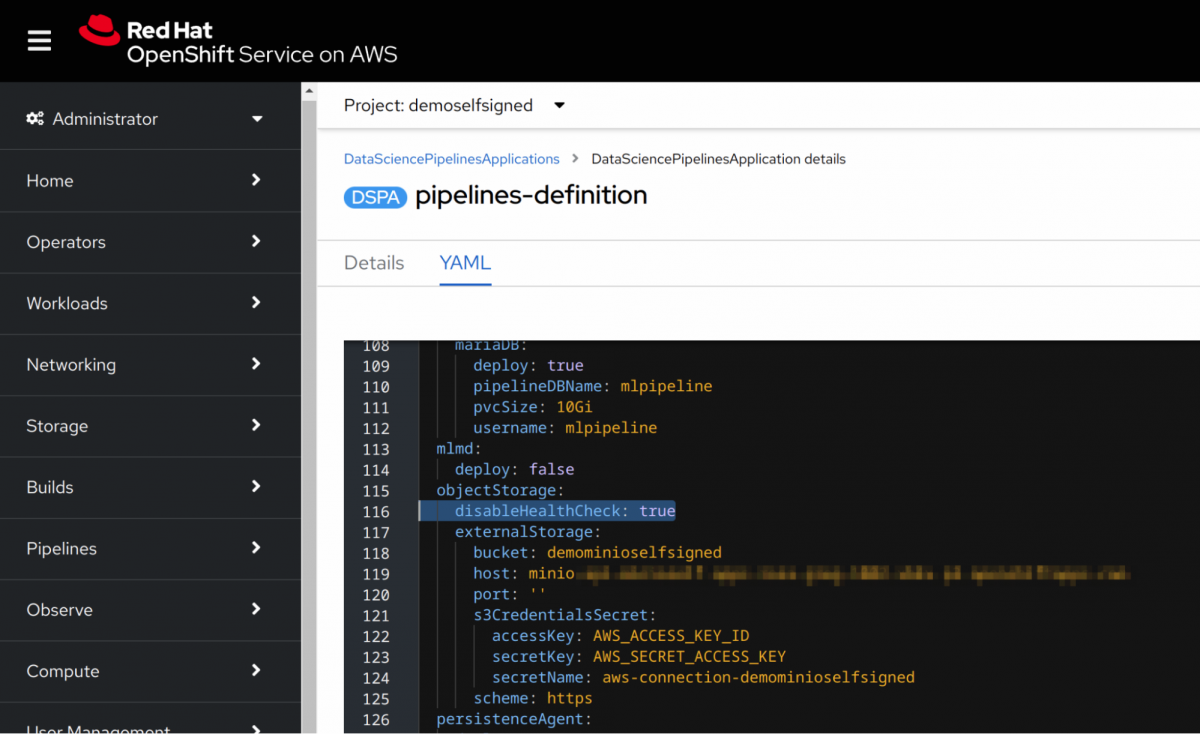The height and width of the screenshot is (734, 1200).
Task: Open the Project: demoselfsigned selector
Action: coord(454,105)
